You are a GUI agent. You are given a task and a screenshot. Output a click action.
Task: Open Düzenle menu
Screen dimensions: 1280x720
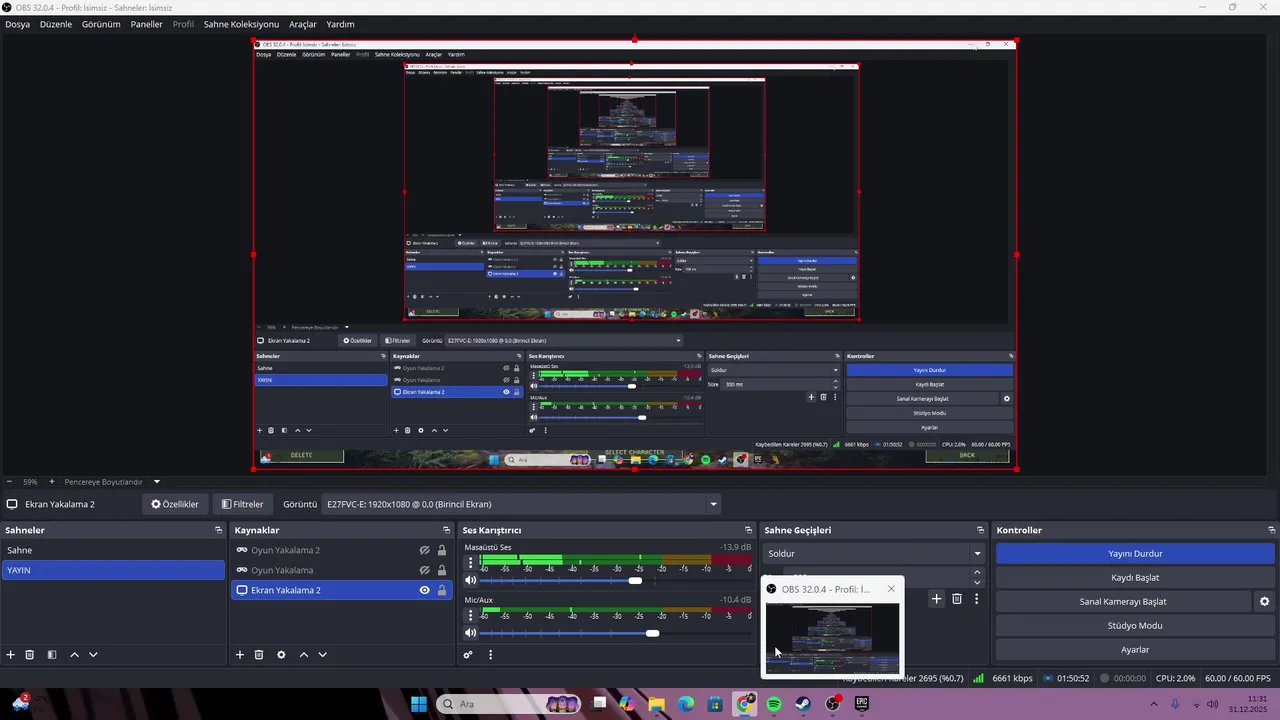[56, 24]
